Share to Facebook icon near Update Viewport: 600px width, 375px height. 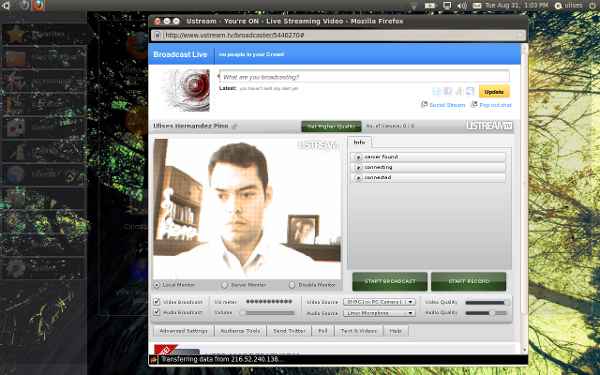click(448, 91)
